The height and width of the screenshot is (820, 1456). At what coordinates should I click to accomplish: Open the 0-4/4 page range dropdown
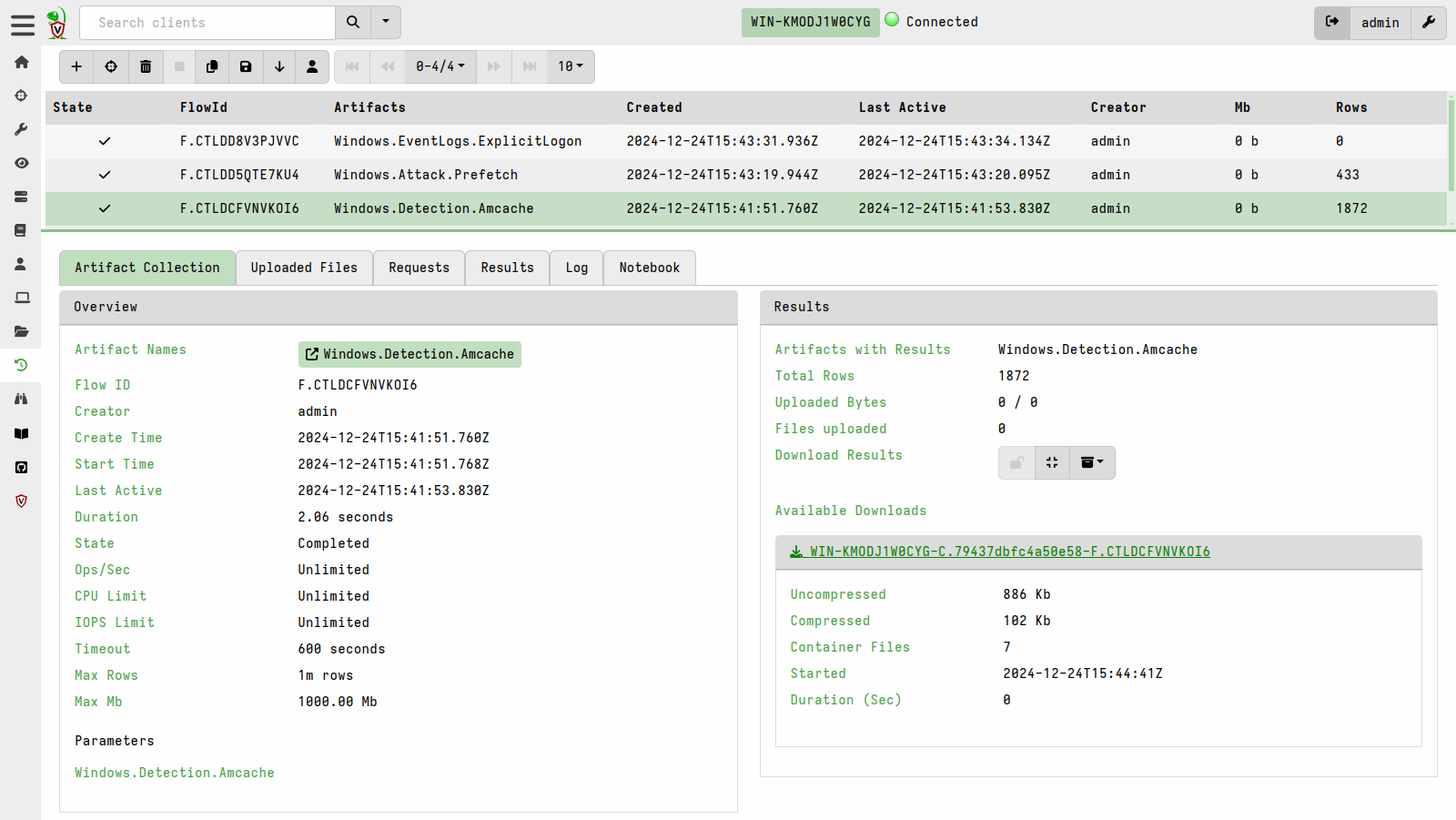(440, 66)
